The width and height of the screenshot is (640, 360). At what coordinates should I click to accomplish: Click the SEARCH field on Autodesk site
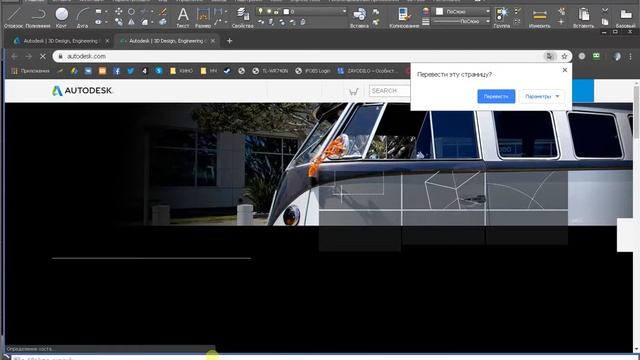click(390, 91)
